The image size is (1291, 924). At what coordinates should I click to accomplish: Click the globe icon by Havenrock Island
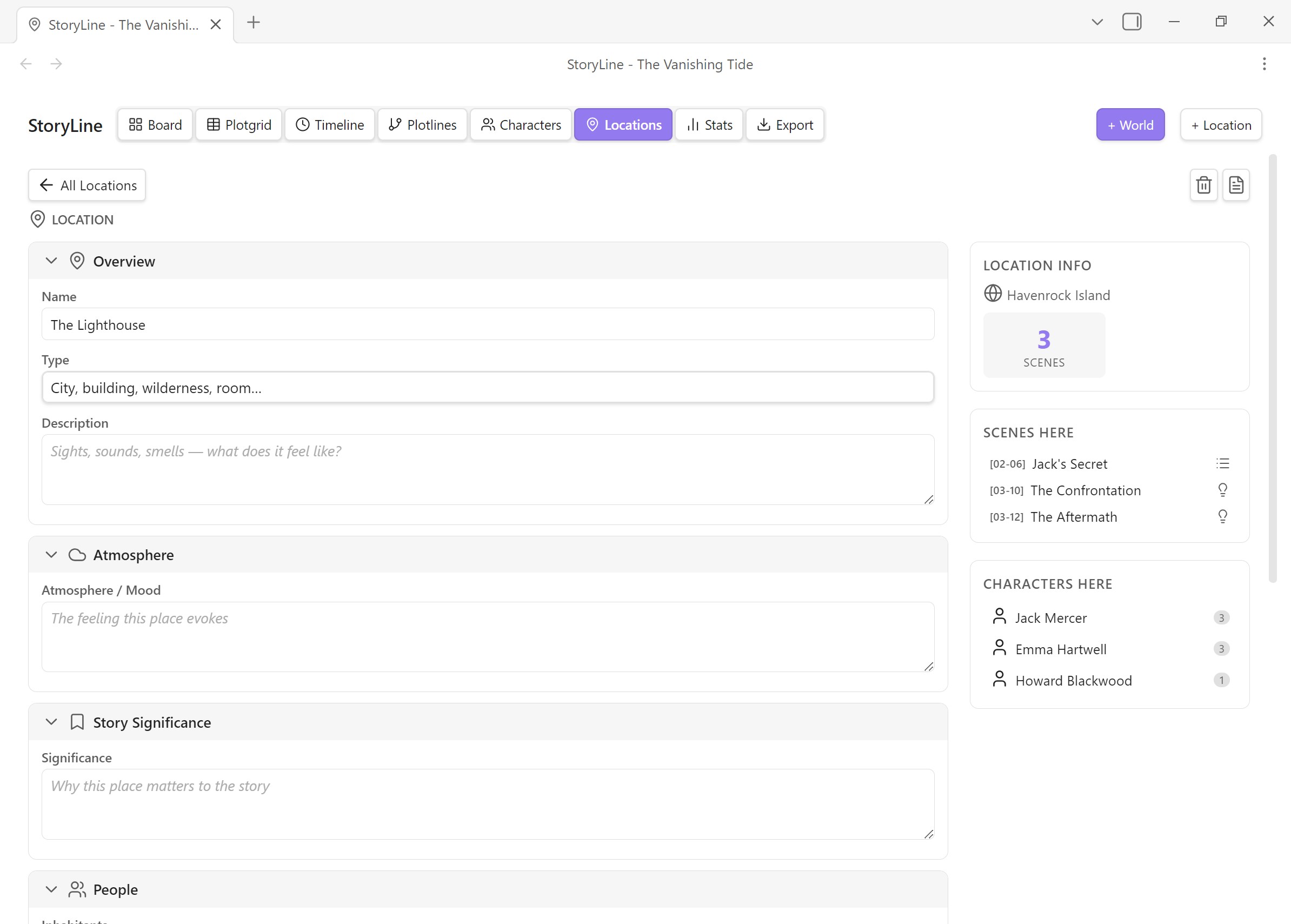992,294
